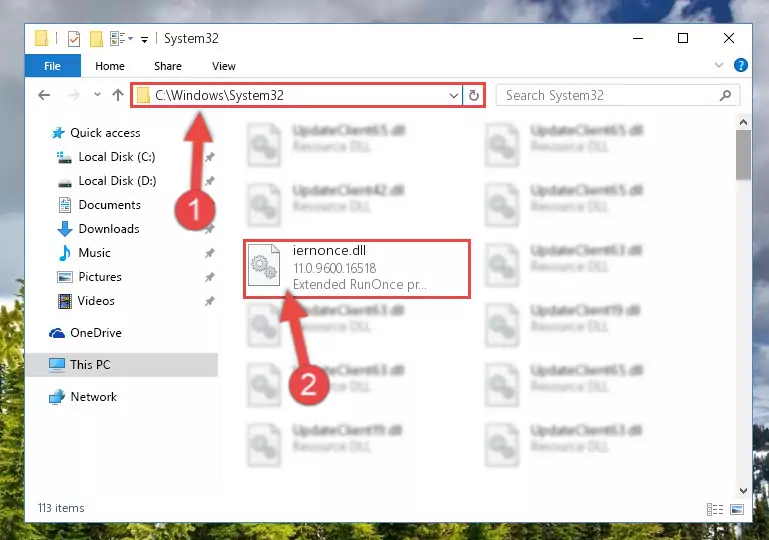Switch to the Share ribbon tab
This screenshot has width=769, height=540.
168,66
